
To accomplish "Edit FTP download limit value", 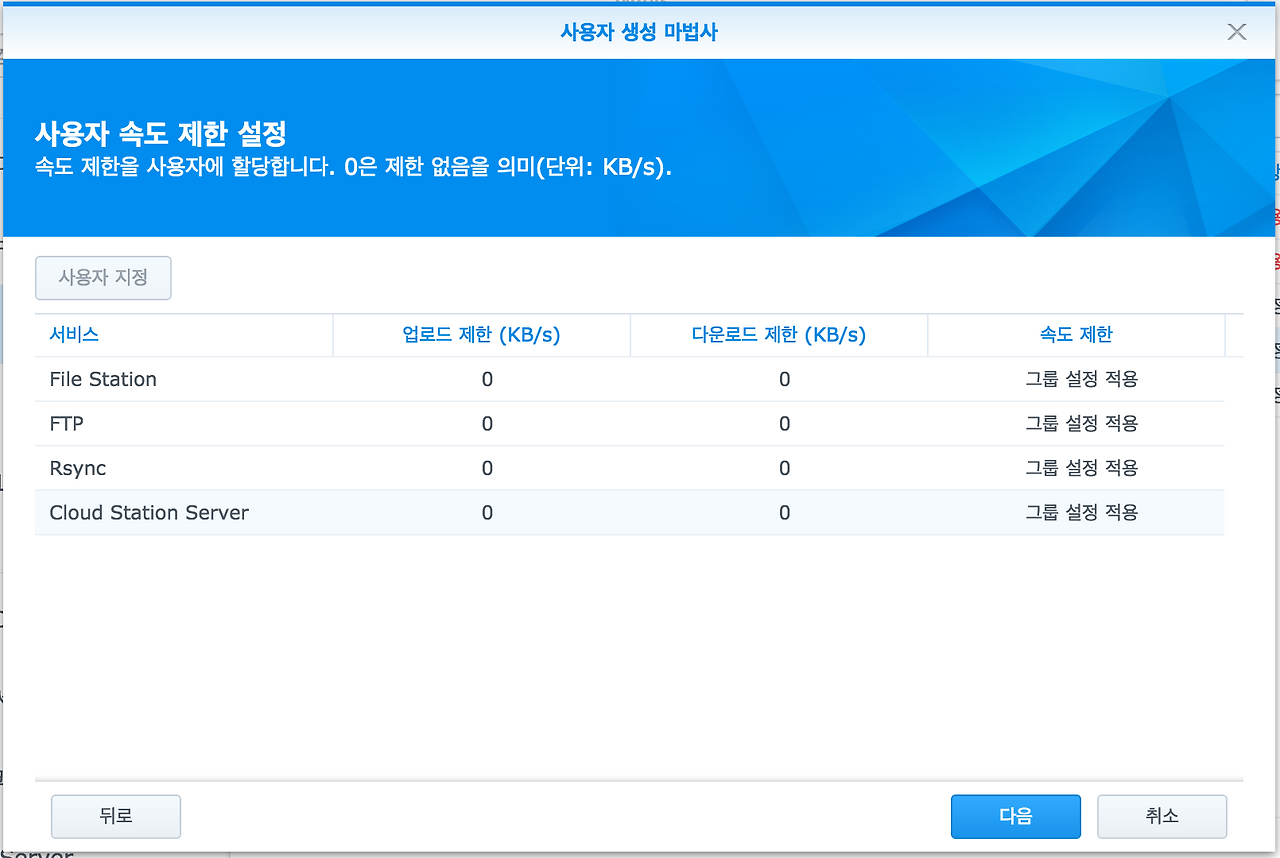I will [x=784, y=423].
